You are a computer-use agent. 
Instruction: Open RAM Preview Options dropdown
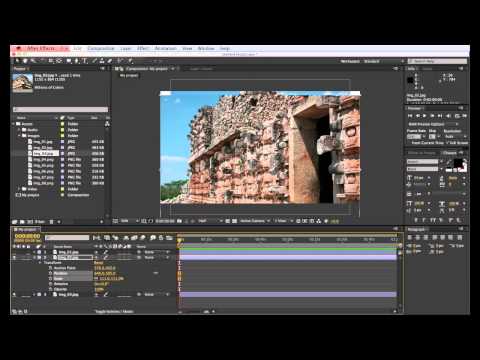(433, 124)
